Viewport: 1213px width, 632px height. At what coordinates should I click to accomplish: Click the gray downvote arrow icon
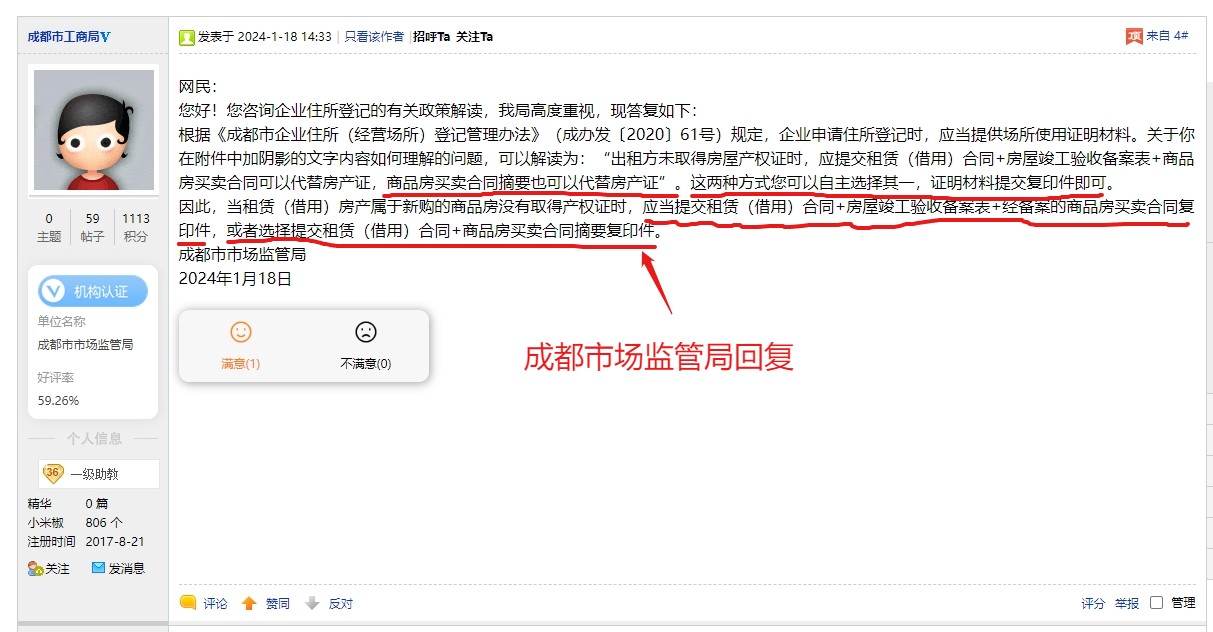[312, 603]
